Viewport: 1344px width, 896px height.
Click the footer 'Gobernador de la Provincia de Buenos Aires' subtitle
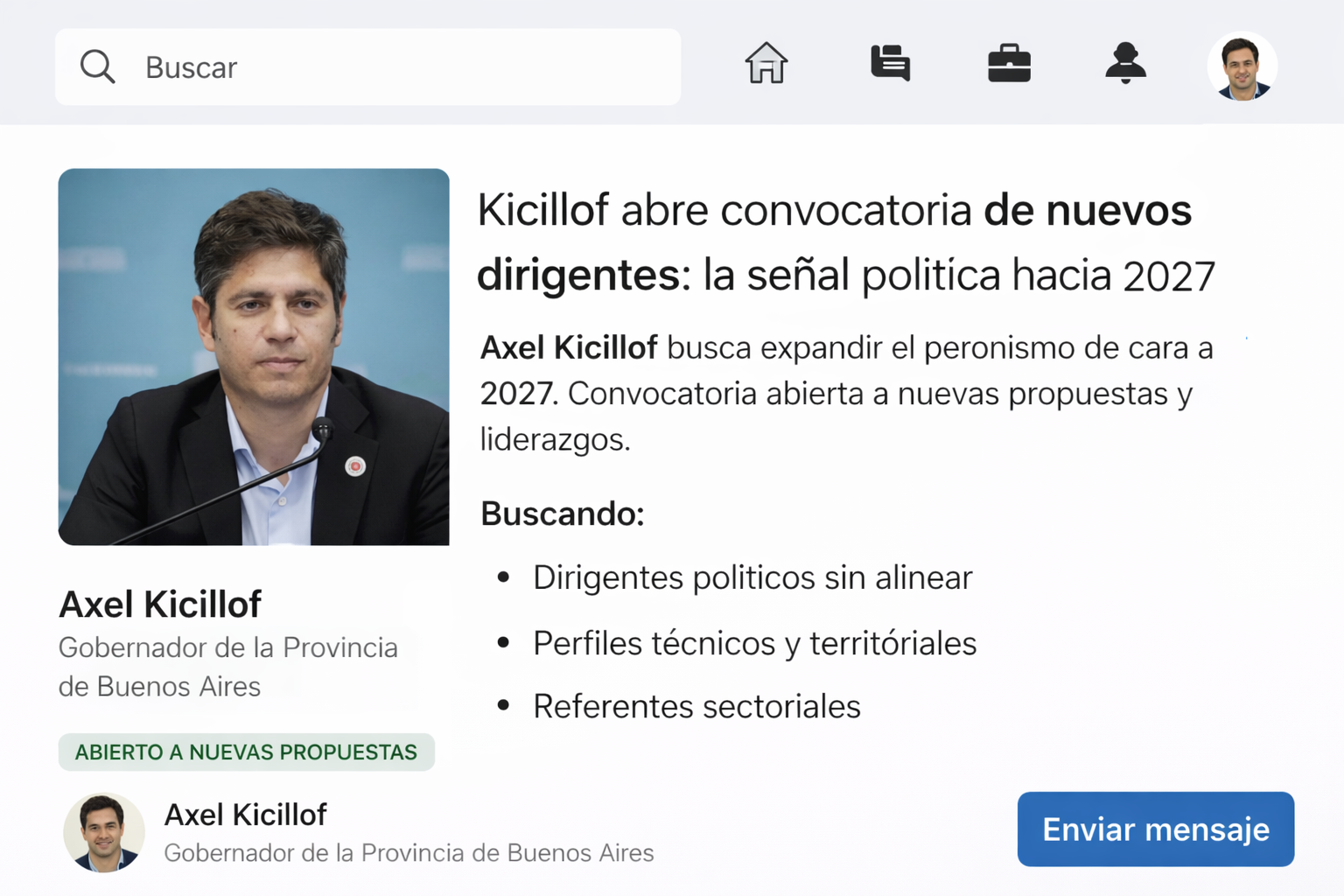coord(409,853)
